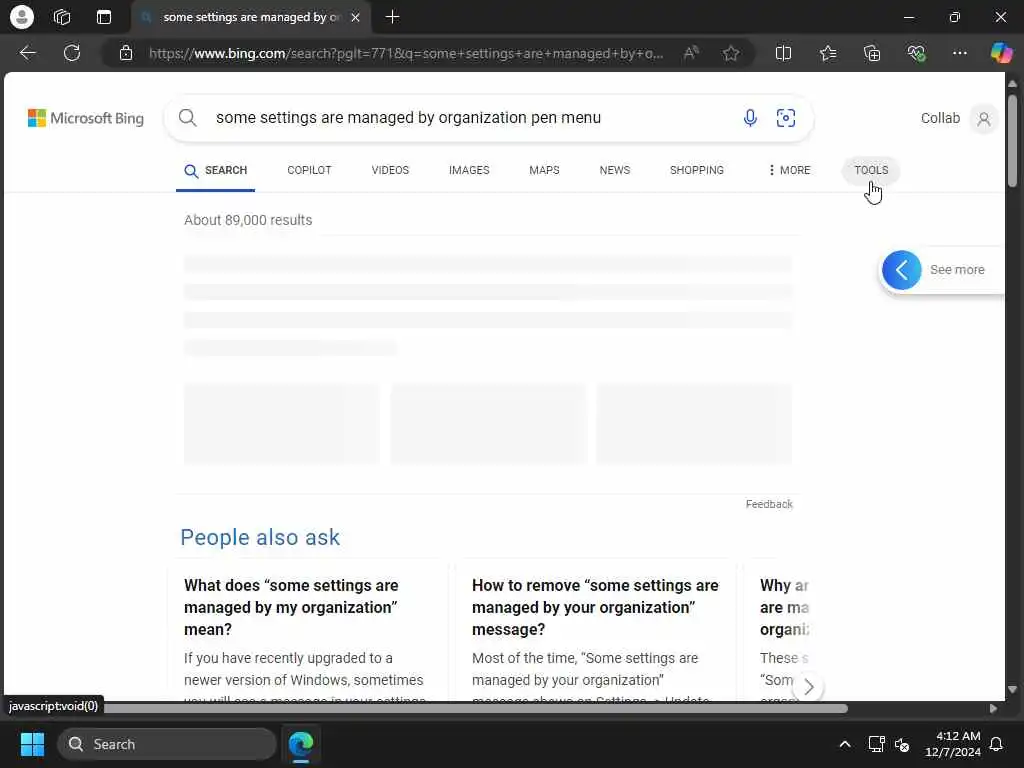Viewport: 1024px width, 768px height.
Task: Switch to VIDEOS tab
Action: coord(390,170)
